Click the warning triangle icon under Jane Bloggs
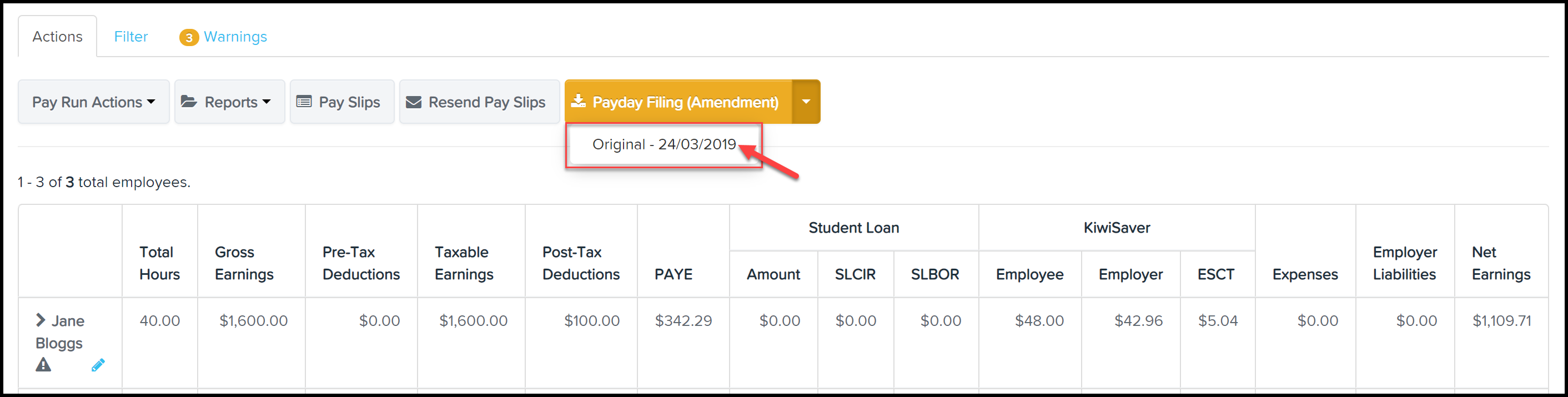The width and height of the screenshot is (1568, 397). (43, 365)
